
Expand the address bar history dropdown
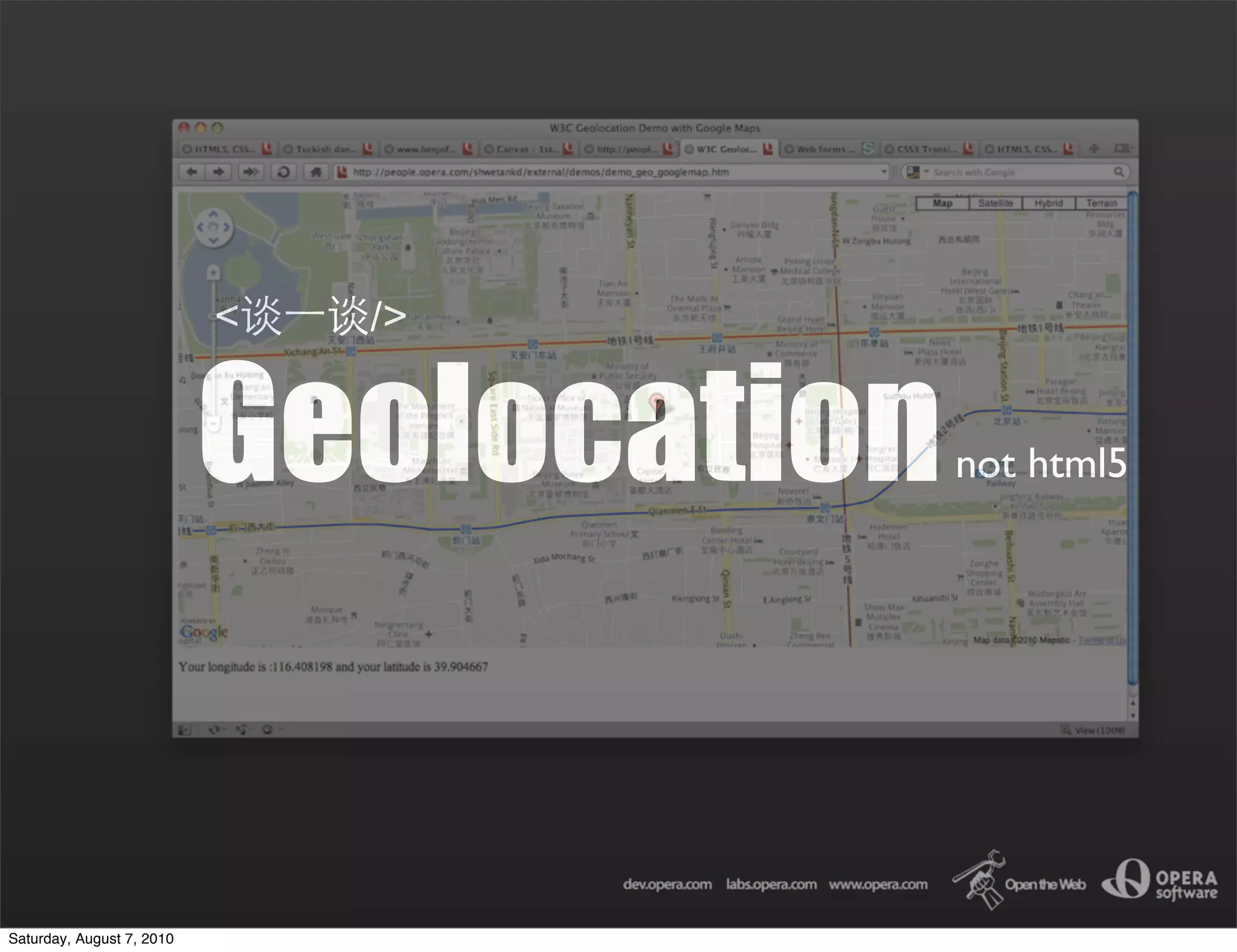click(884, 172)
